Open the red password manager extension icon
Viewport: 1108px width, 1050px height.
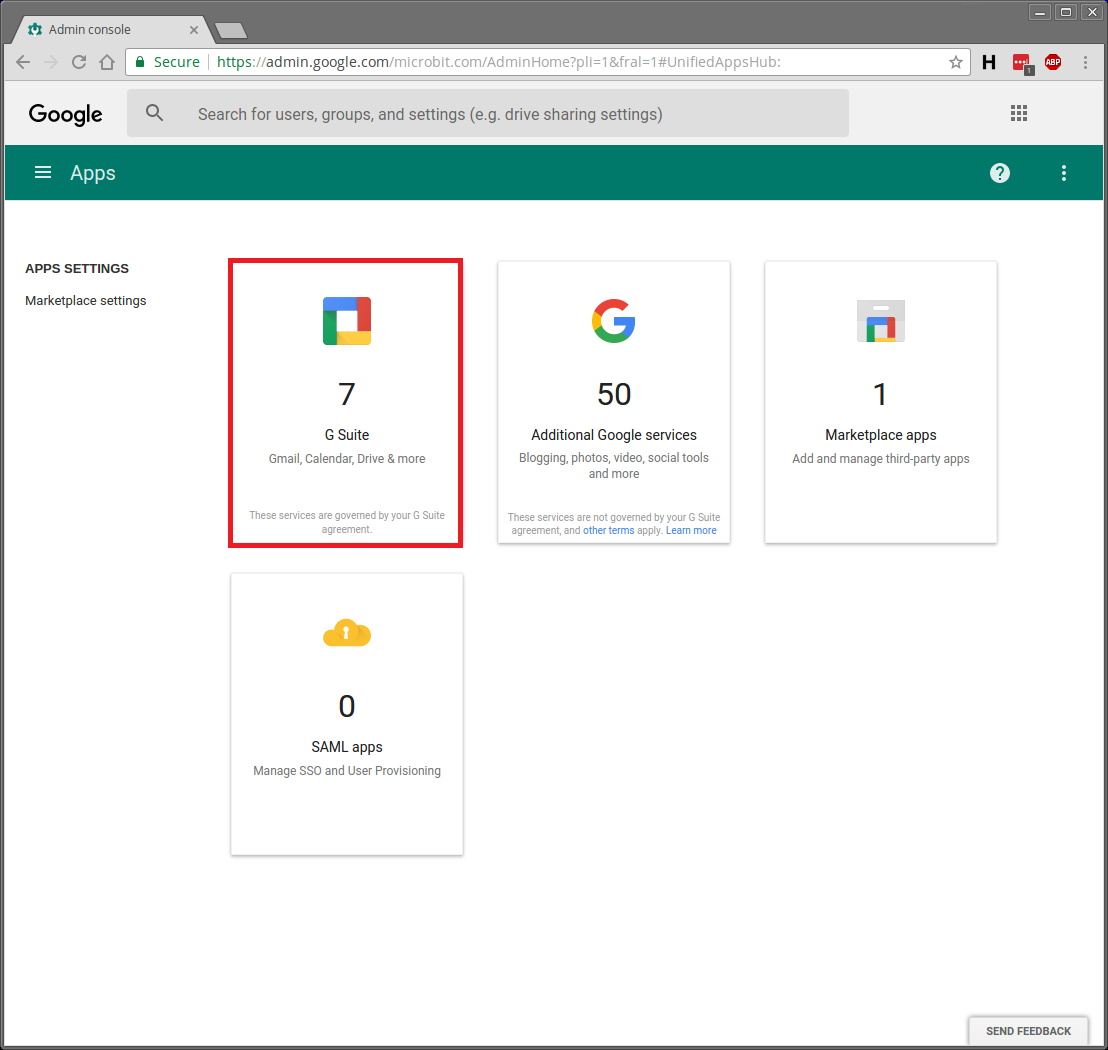1022,64
